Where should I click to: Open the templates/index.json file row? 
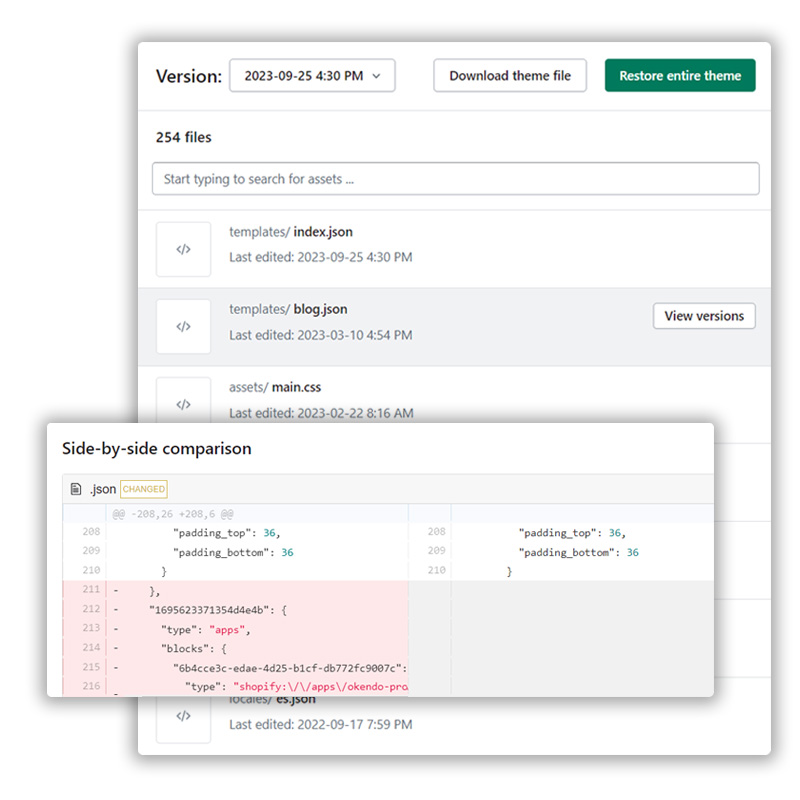coord(322,232)
